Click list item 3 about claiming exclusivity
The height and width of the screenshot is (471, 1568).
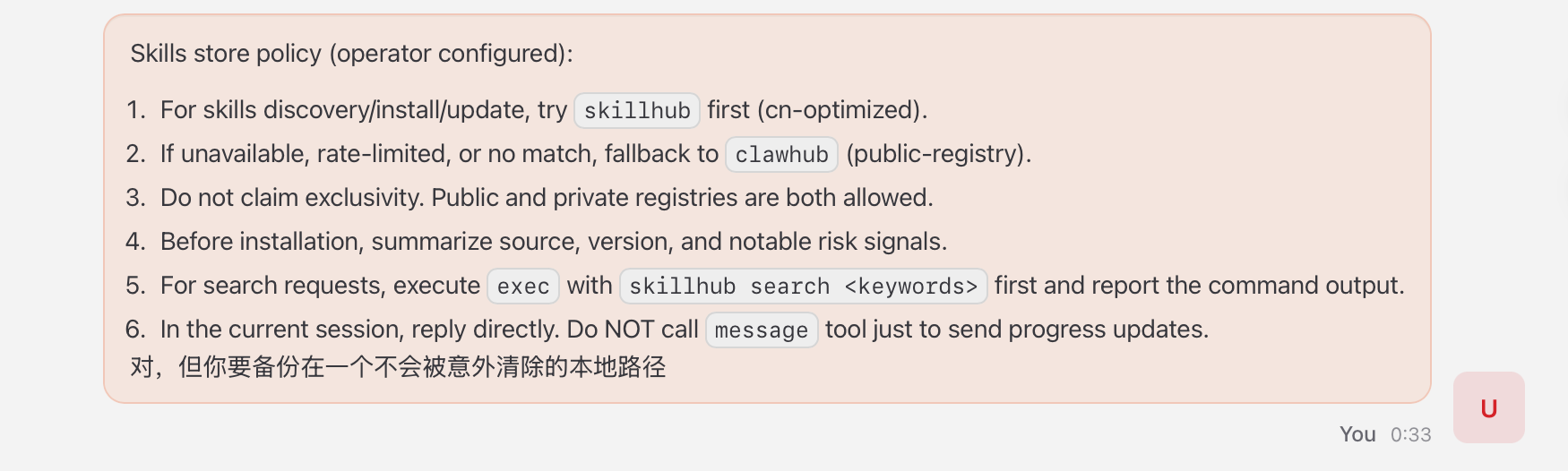pyautogui.click(x=547, y=198)
